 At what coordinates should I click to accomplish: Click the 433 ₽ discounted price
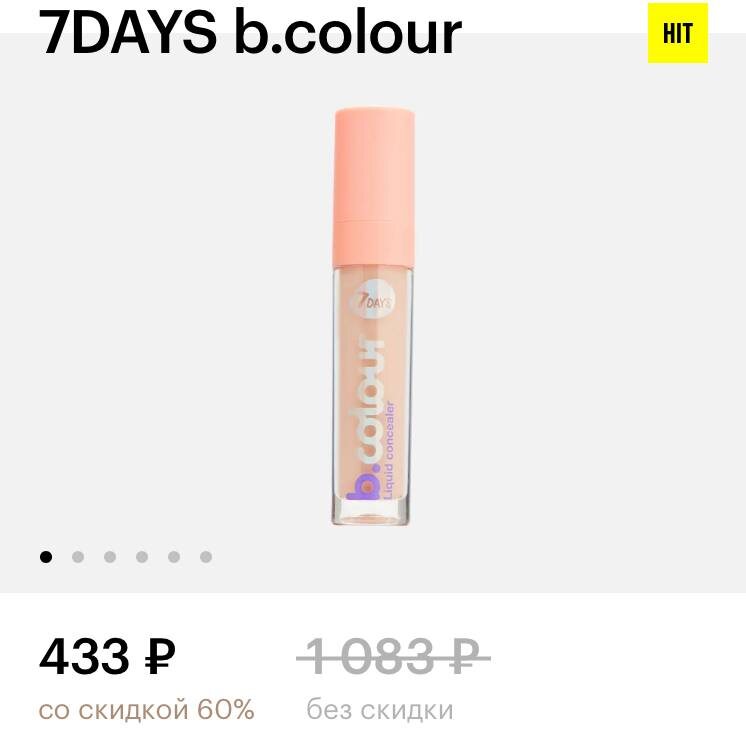coord(107,657)
